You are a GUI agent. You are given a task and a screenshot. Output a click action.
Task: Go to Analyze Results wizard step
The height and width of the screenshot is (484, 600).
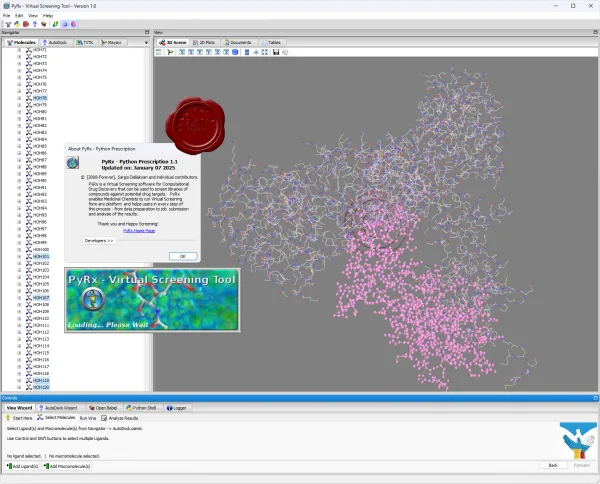coord(120,418)
